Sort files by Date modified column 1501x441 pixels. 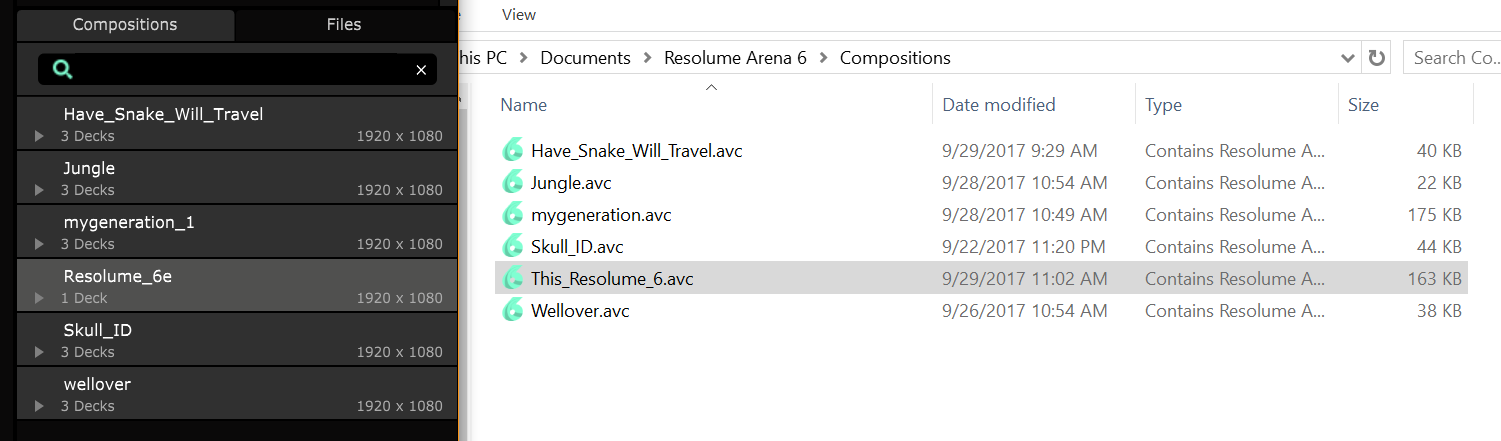click(998, 104)
